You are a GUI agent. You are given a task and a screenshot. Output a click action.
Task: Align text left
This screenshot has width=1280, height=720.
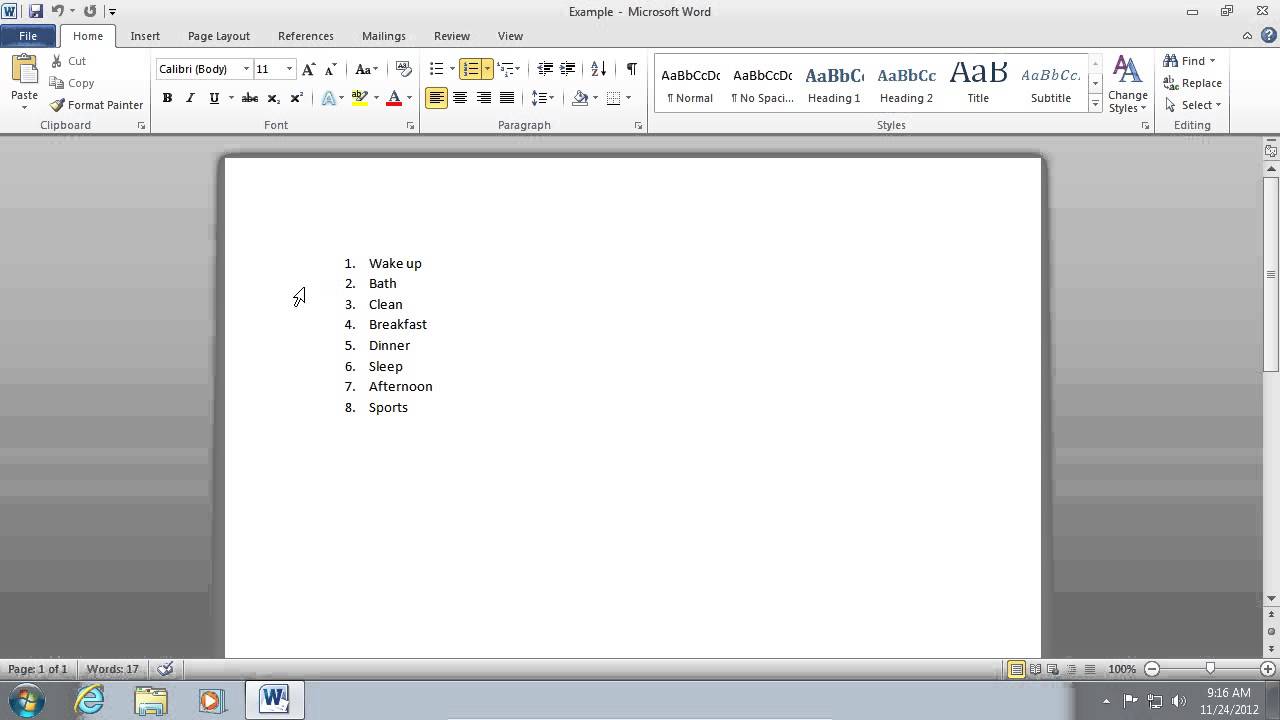[x=436, y=98]
